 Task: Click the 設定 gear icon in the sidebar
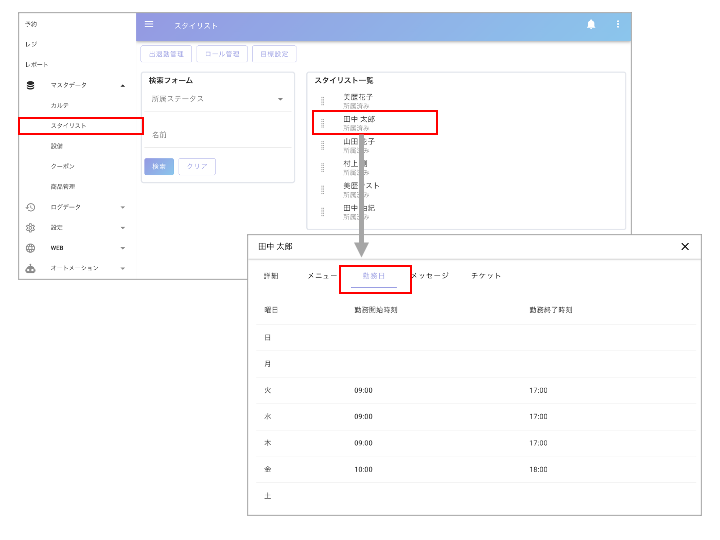click(30, 227)
